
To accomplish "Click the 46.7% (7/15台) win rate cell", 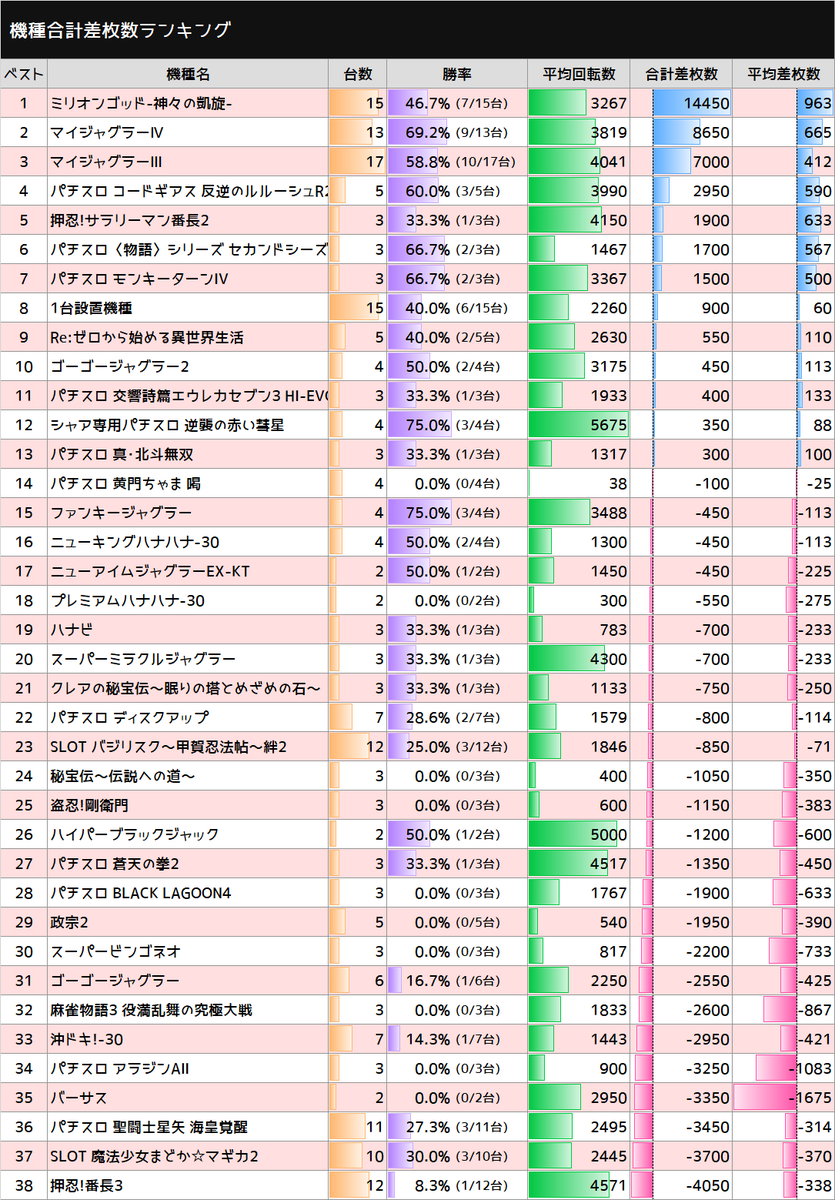I will pyautogui.click(x=457, y=103).
